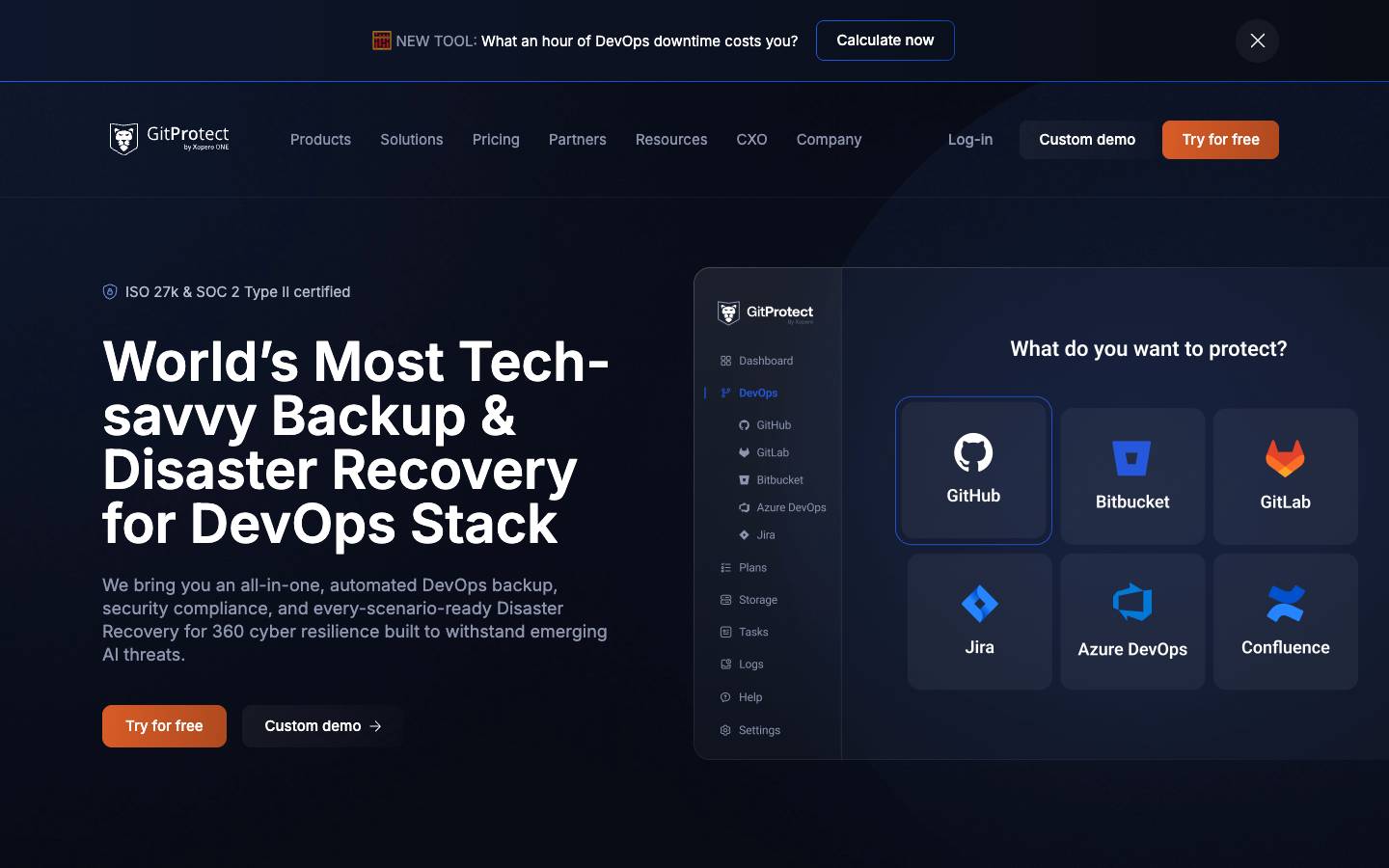Select the Jira card icon
Viewport: 1389px width, 868px height.
coord(979,604)
